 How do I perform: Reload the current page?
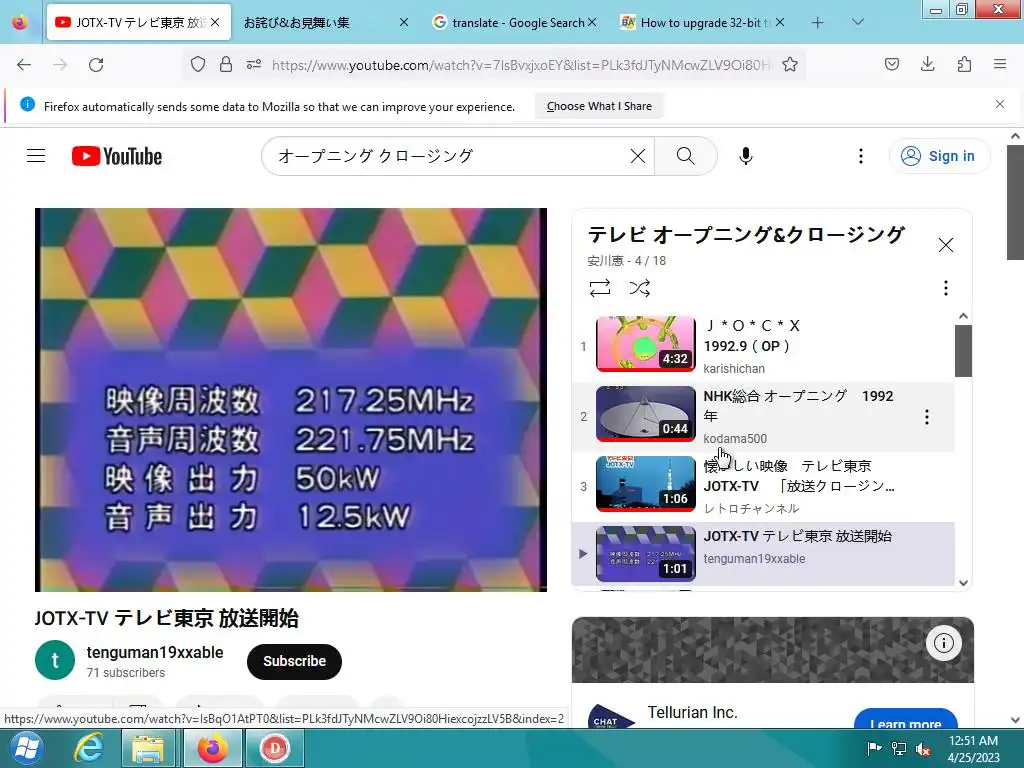pyautogui.click(x=96, y=65)
